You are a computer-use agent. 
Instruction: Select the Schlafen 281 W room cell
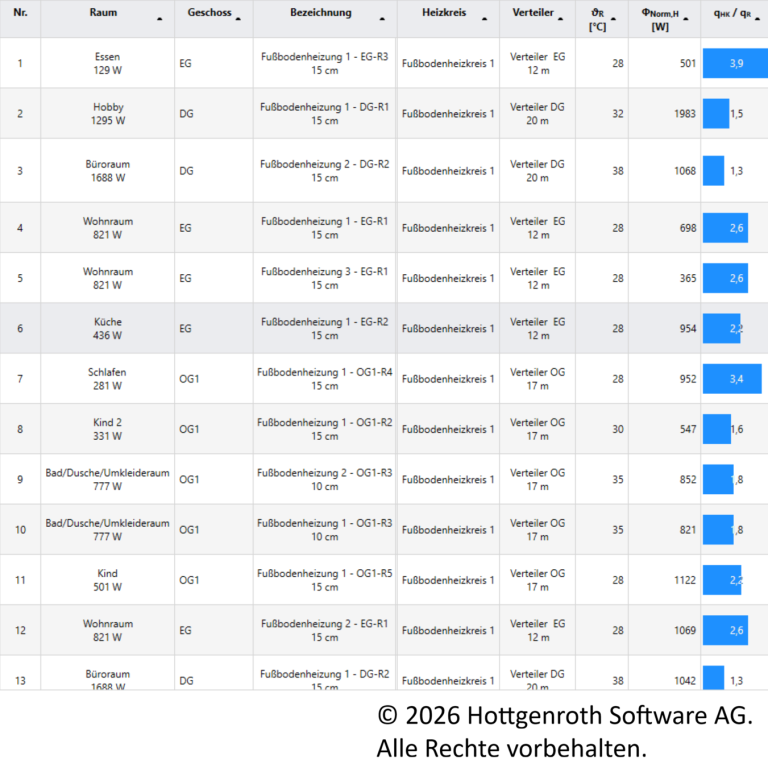[108, 379]
